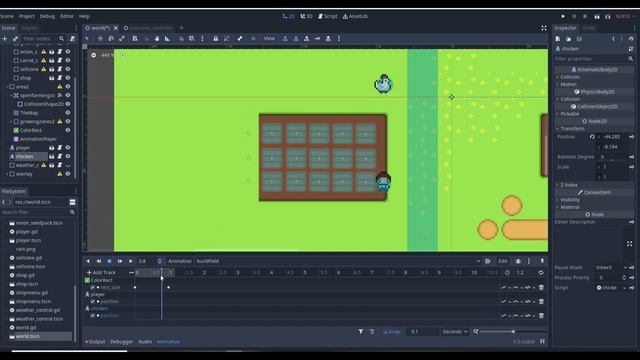
Task: Select the Scale Mode tool
Action: [122, 38]
